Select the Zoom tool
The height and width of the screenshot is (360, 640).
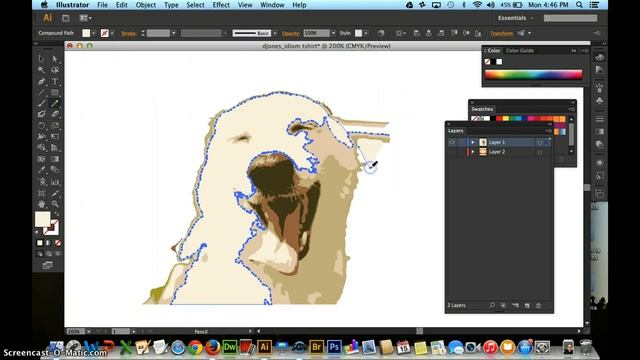point(55,204)
